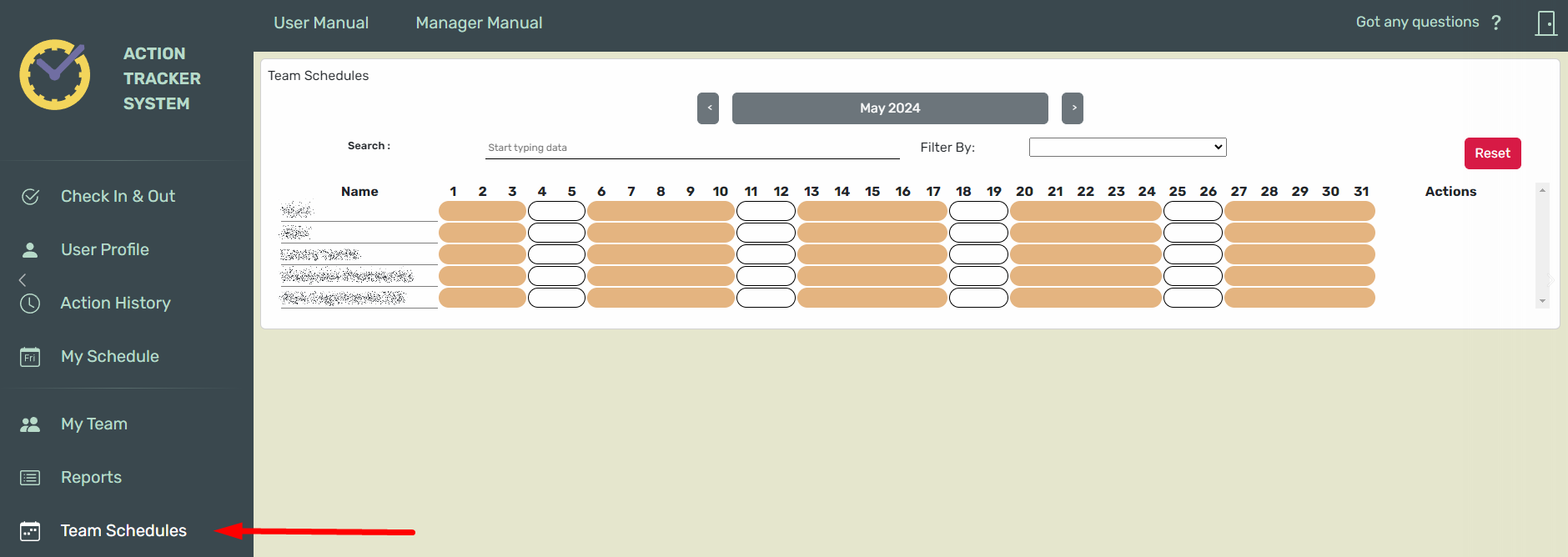Click the Reports list icon
This screenshot has height=557, width=1568.
pyautogui.click(x=30, y=478)
